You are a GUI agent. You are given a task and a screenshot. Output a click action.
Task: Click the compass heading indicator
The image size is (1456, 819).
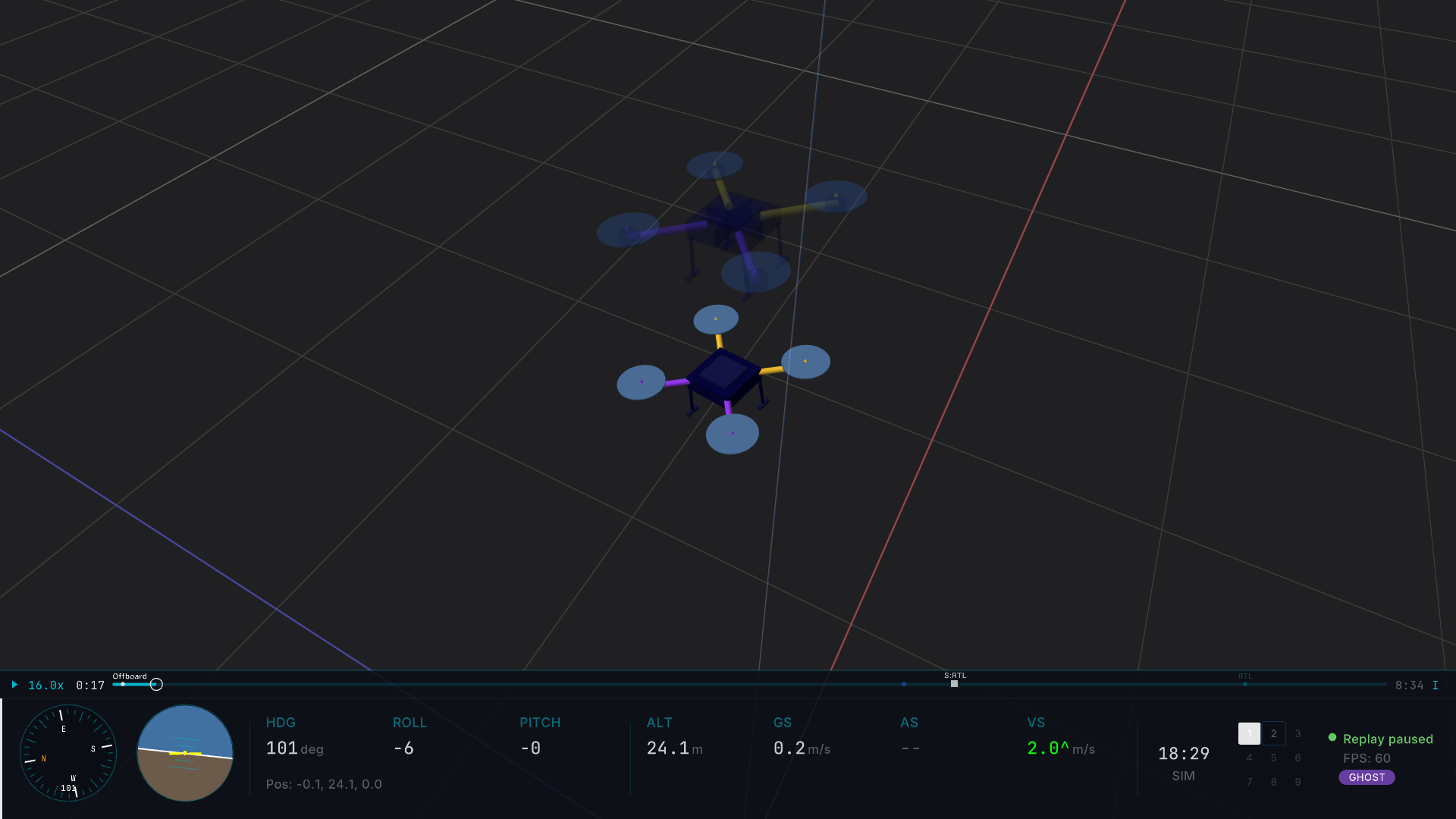pos(68,753)
